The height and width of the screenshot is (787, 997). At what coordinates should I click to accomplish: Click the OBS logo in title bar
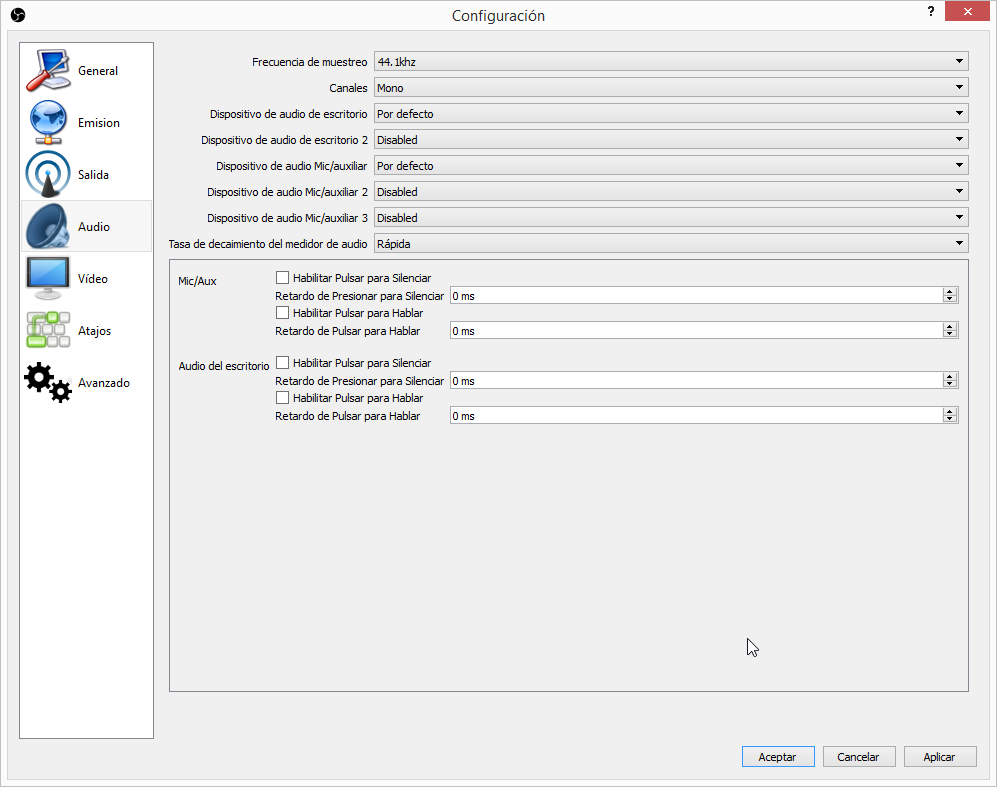tap(18, 15)
